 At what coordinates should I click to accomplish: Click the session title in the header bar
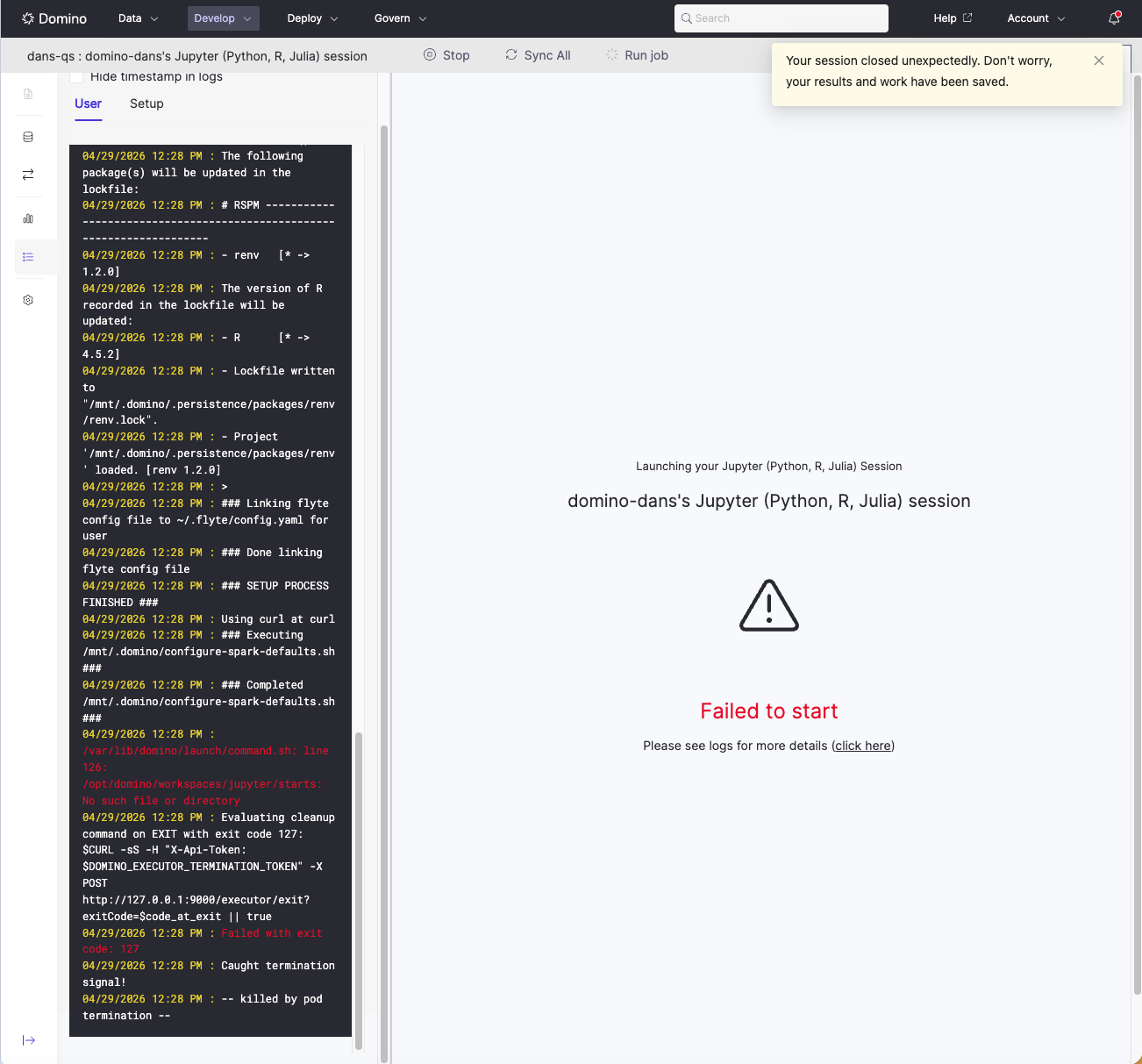(x=197, y=56)
